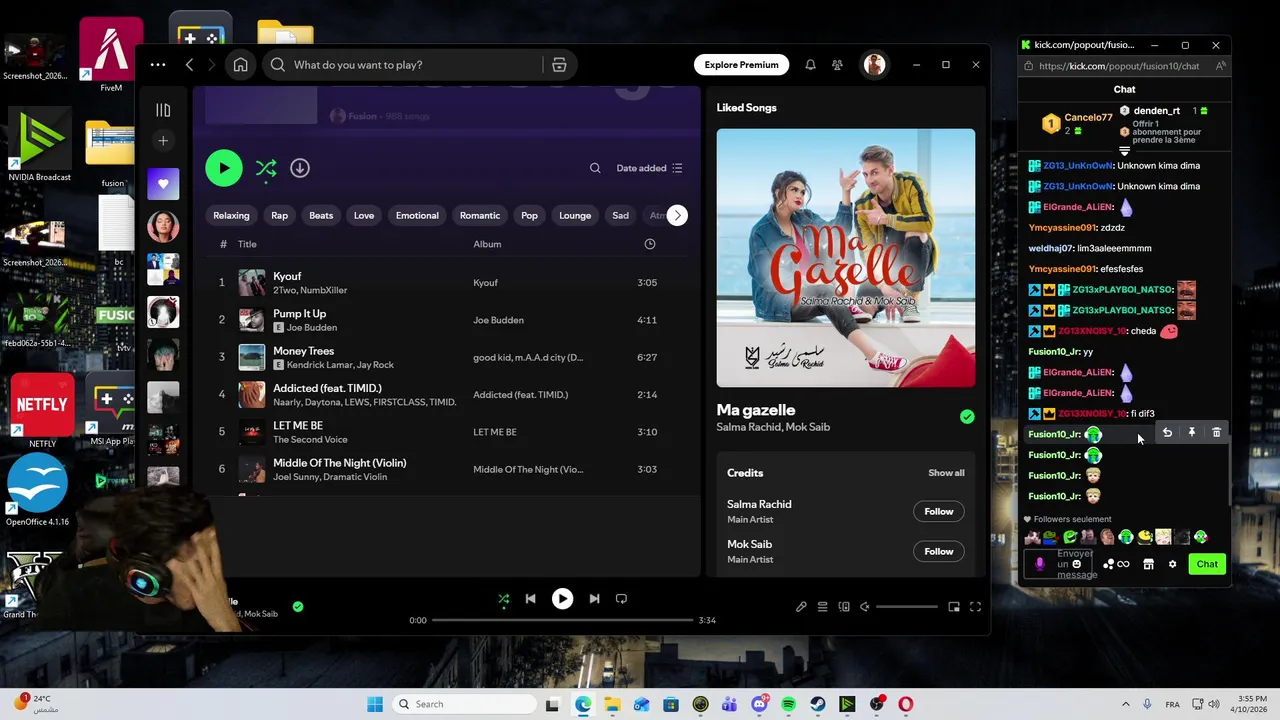The width and height of the screenshot is (1280, 720).
Task: Select the Money Trees track
Action: coord(447,357)
